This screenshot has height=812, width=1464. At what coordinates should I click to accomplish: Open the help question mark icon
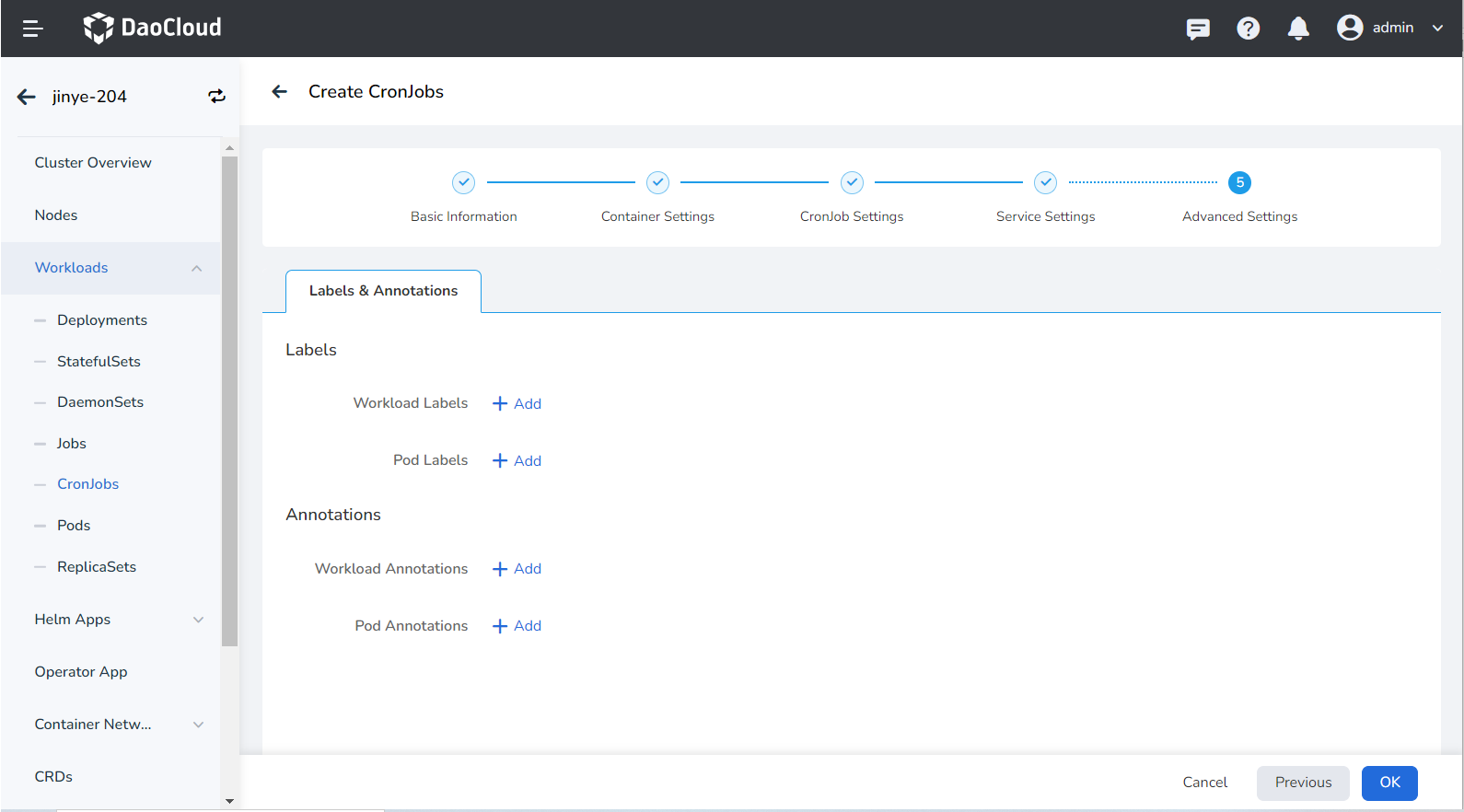(1248, 29)
